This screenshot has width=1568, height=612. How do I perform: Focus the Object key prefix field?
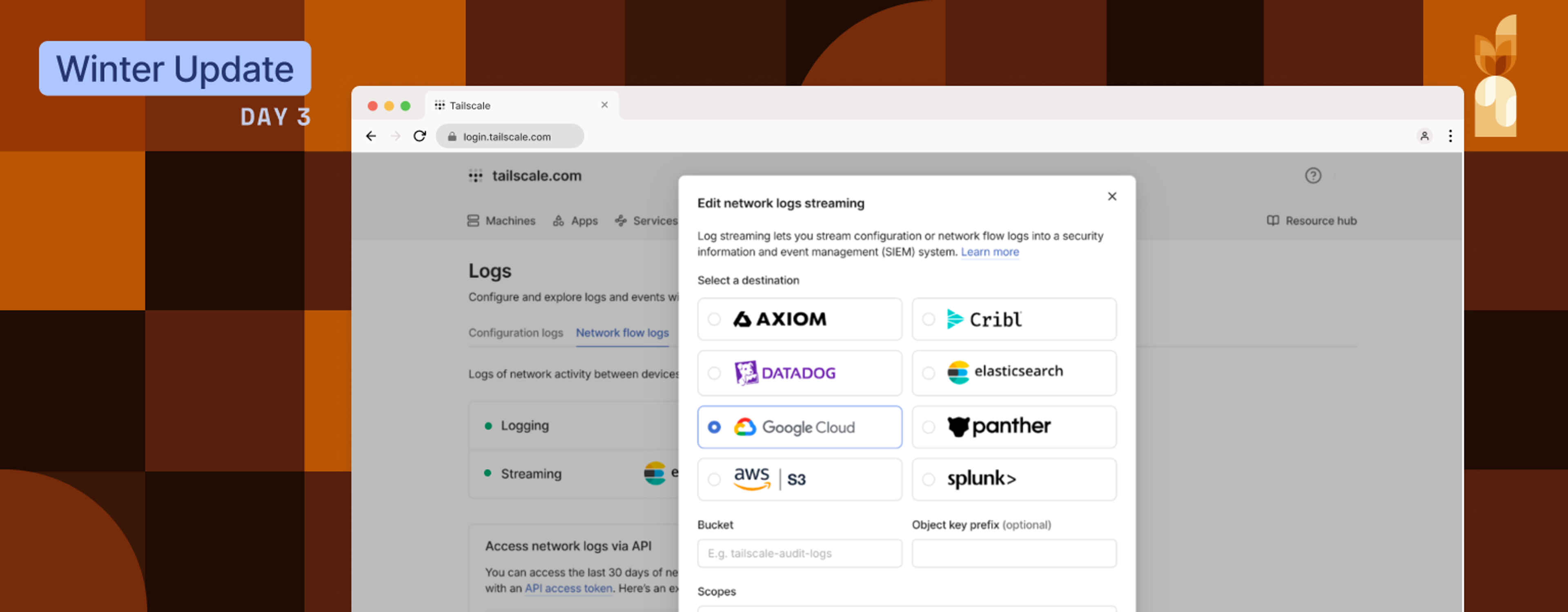(1014, 553)
